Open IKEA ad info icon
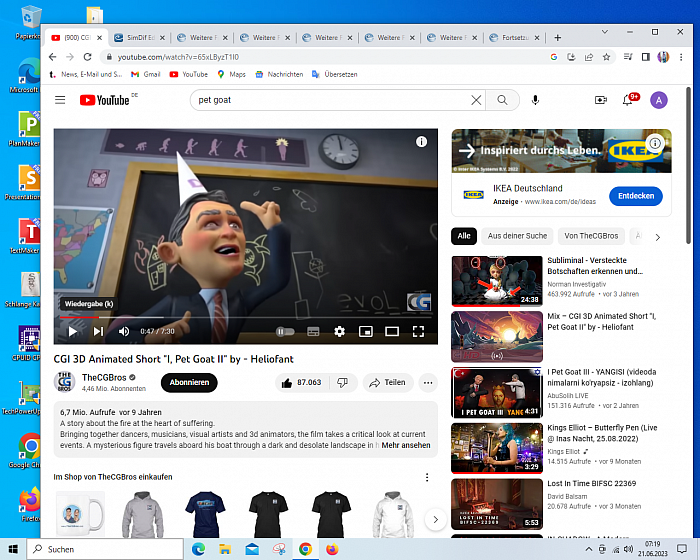700x560 pixels. (655, 143)
